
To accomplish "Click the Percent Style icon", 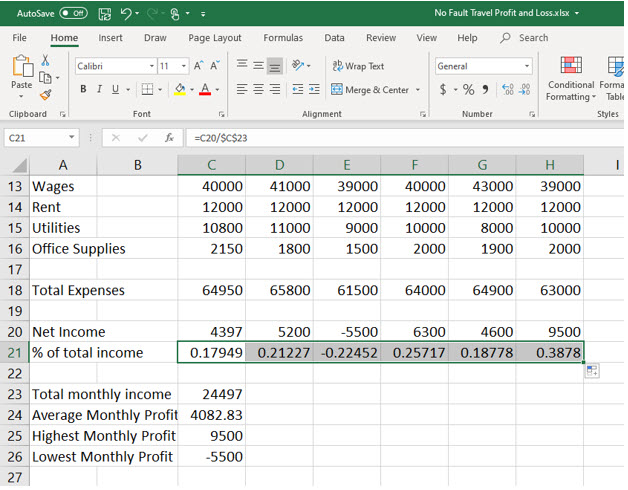I will click(x=468, y=89).
